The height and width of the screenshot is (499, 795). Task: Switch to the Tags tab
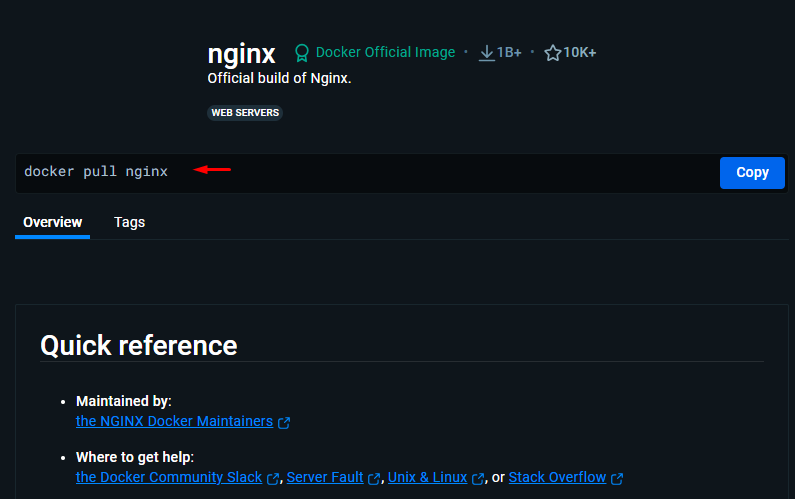click(x=129, y=222)
